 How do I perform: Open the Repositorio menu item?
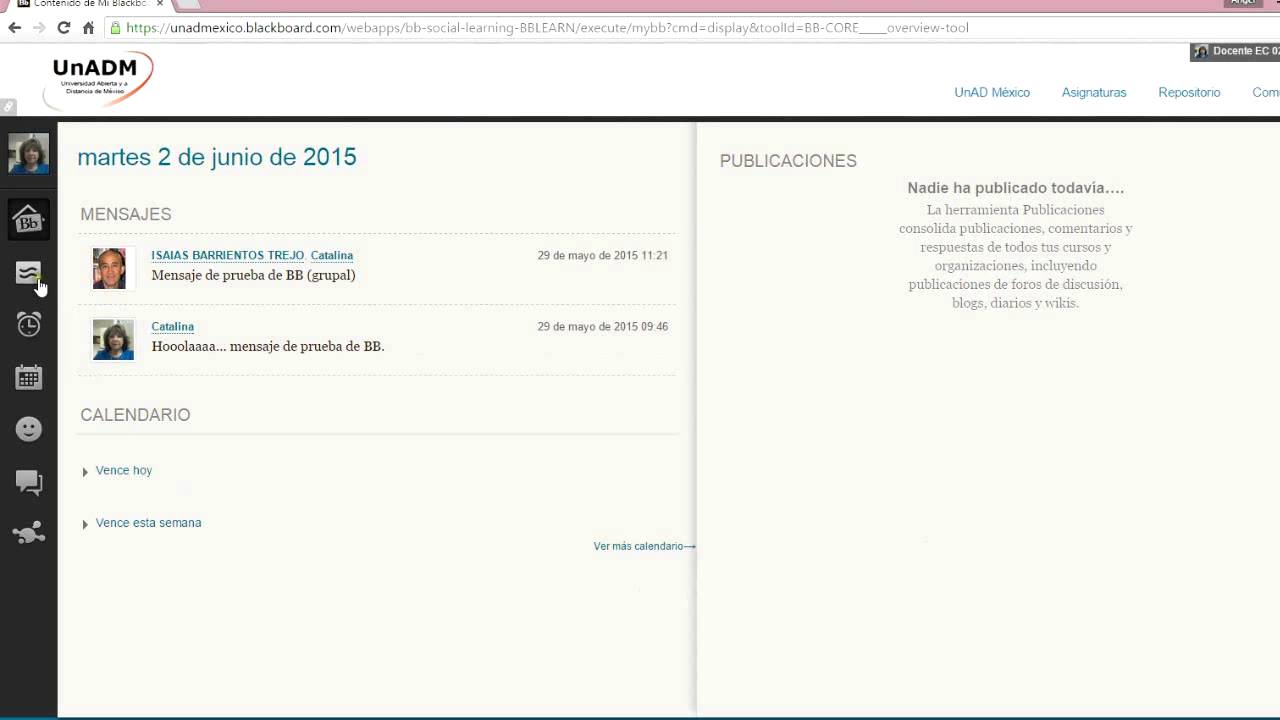[x=1189, y=92]
